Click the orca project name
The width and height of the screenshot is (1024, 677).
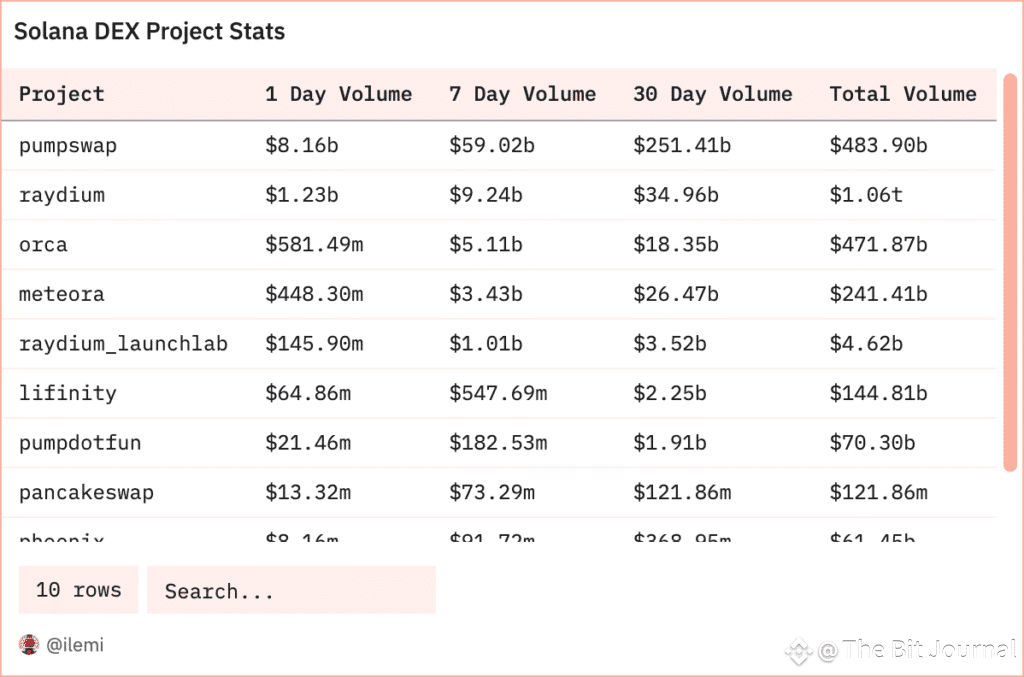[x=43, y=245]
